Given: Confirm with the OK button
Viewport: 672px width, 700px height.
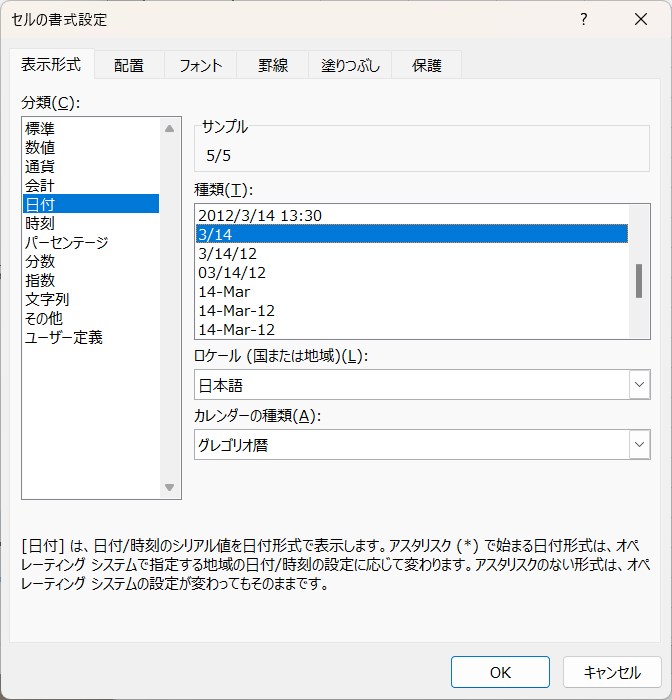Looking at the screenshot, I should tap(500, 673).
